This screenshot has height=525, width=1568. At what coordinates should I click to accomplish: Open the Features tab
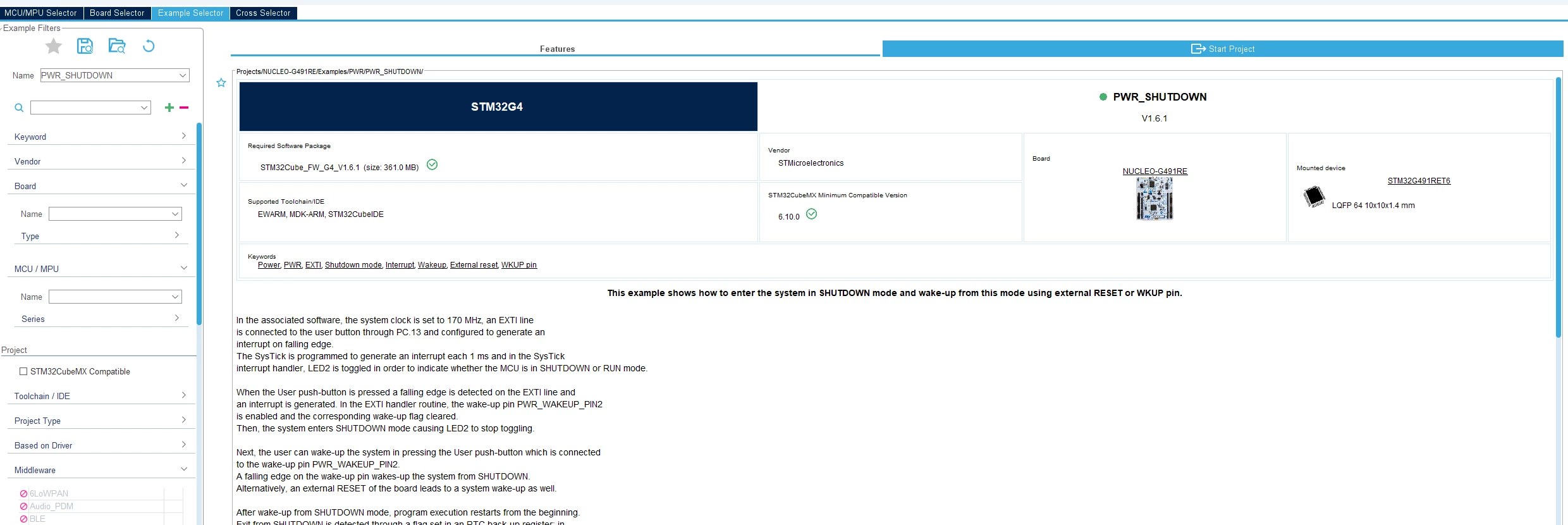coord(556,49)
